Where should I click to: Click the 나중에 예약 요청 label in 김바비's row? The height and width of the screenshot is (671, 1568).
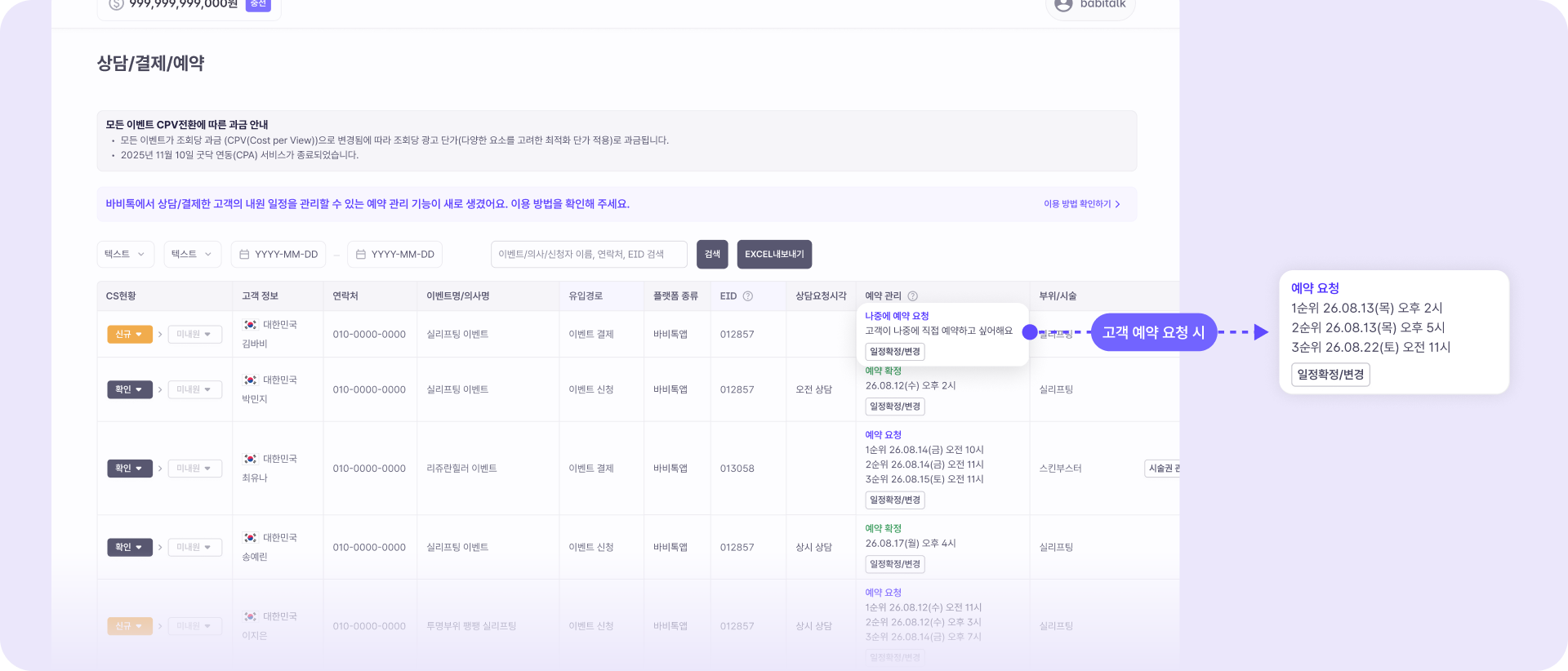coord(897,316)
